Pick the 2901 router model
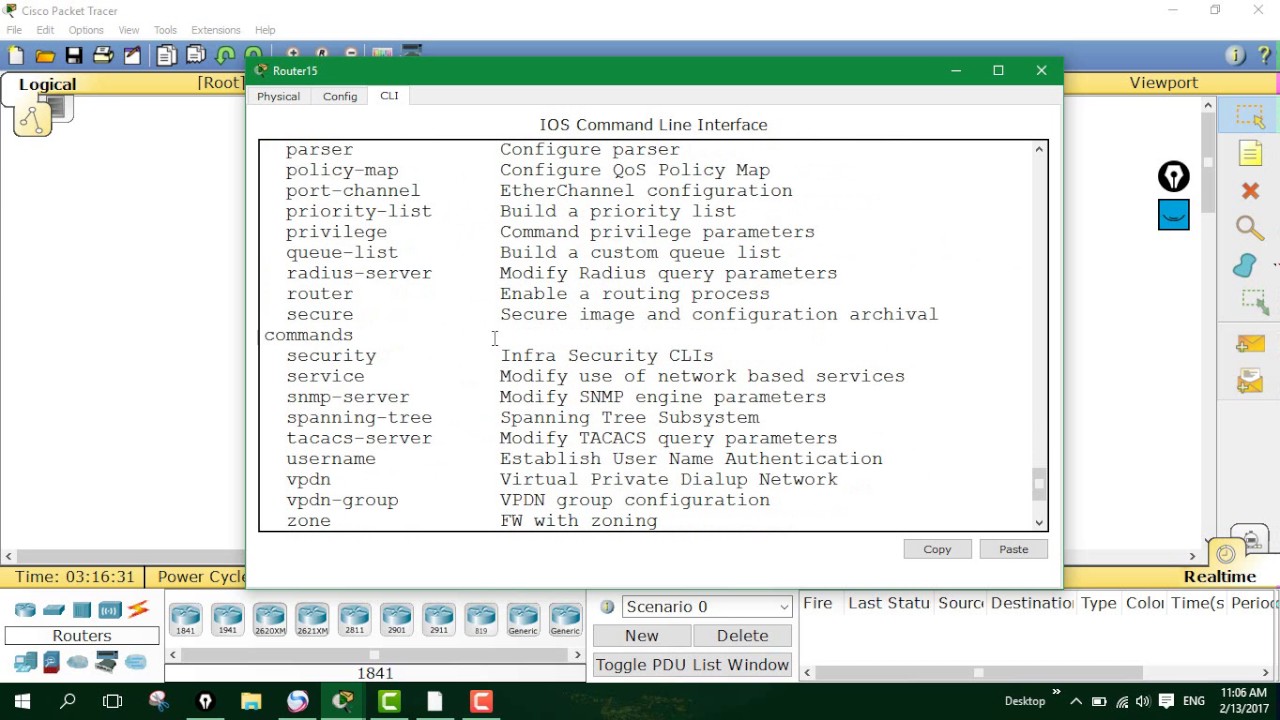 pos(396,620)
